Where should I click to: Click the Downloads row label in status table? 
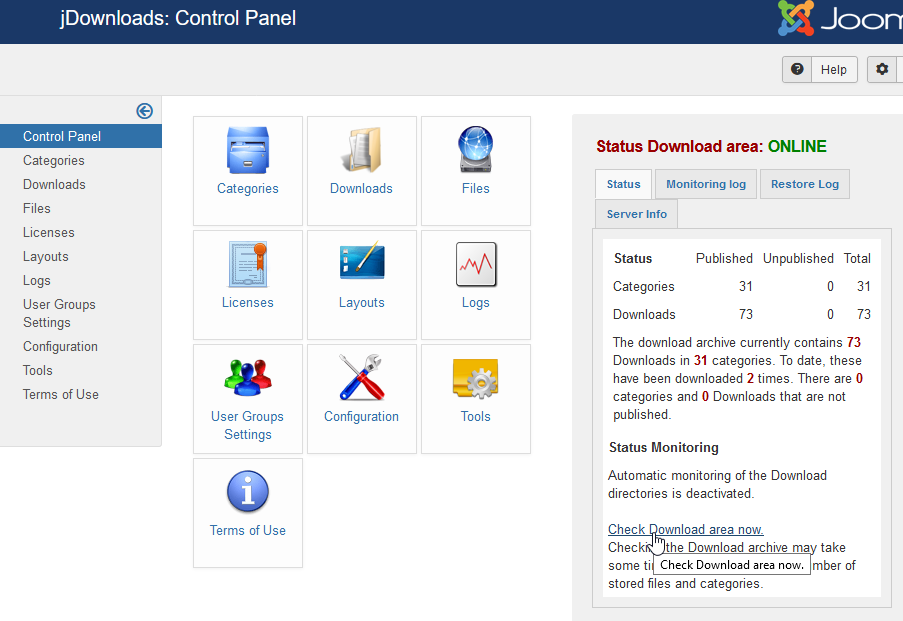coord(644,315)
